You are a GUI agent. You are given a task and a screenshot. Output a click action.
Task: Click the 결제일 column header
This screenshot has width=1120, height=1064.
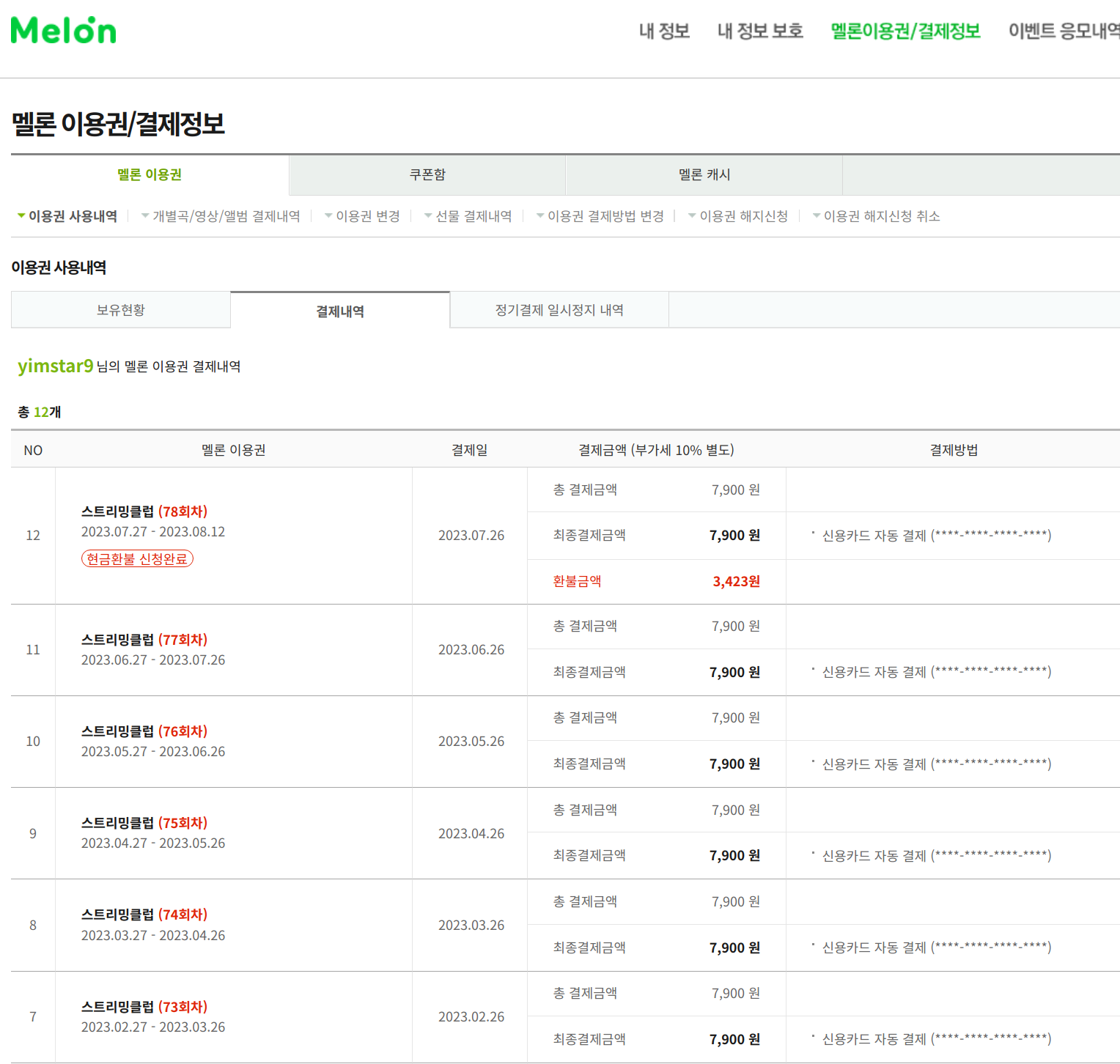(470, 450)
